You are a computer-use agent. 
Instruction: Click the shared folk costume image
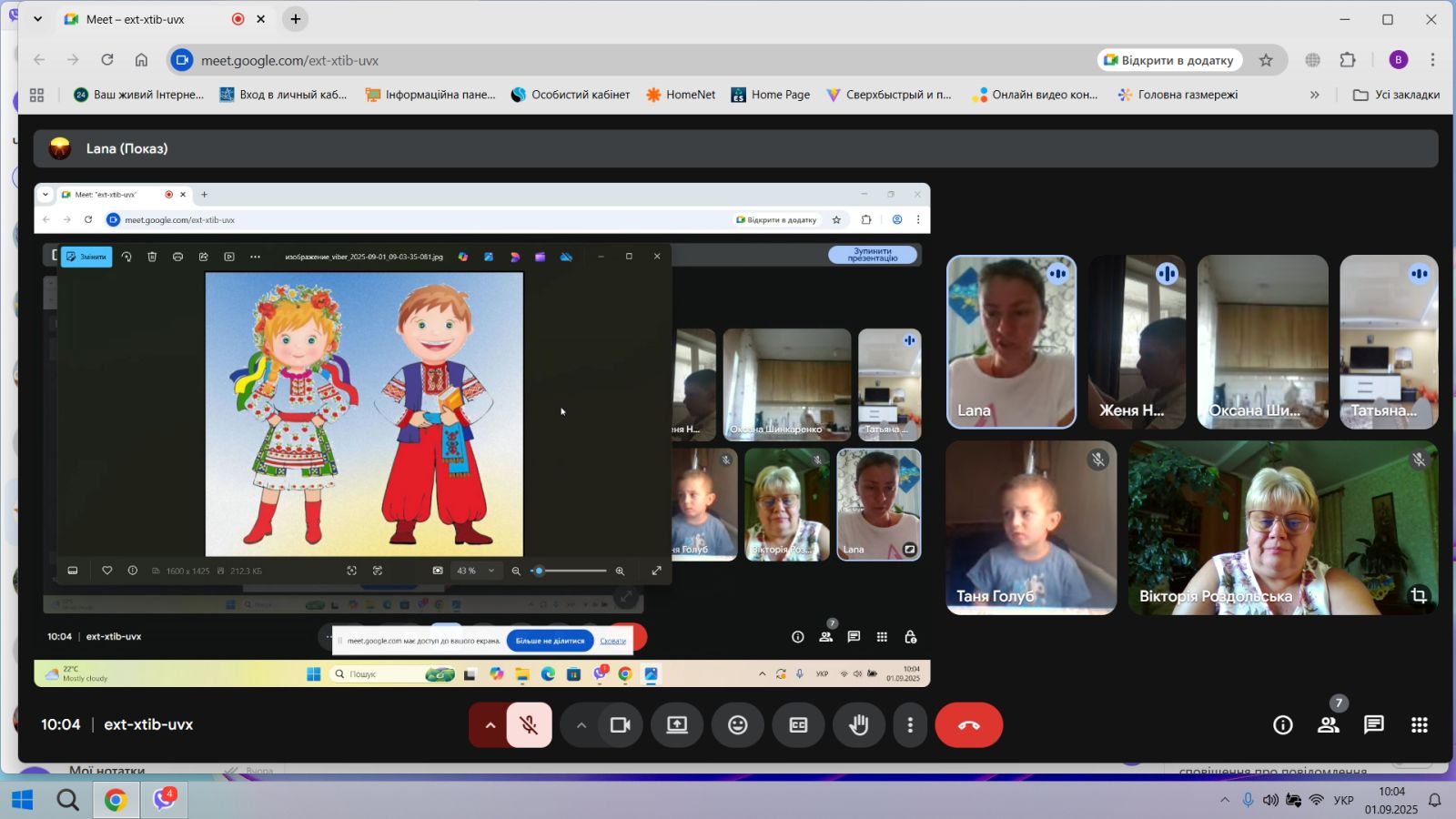coord(364,414)
